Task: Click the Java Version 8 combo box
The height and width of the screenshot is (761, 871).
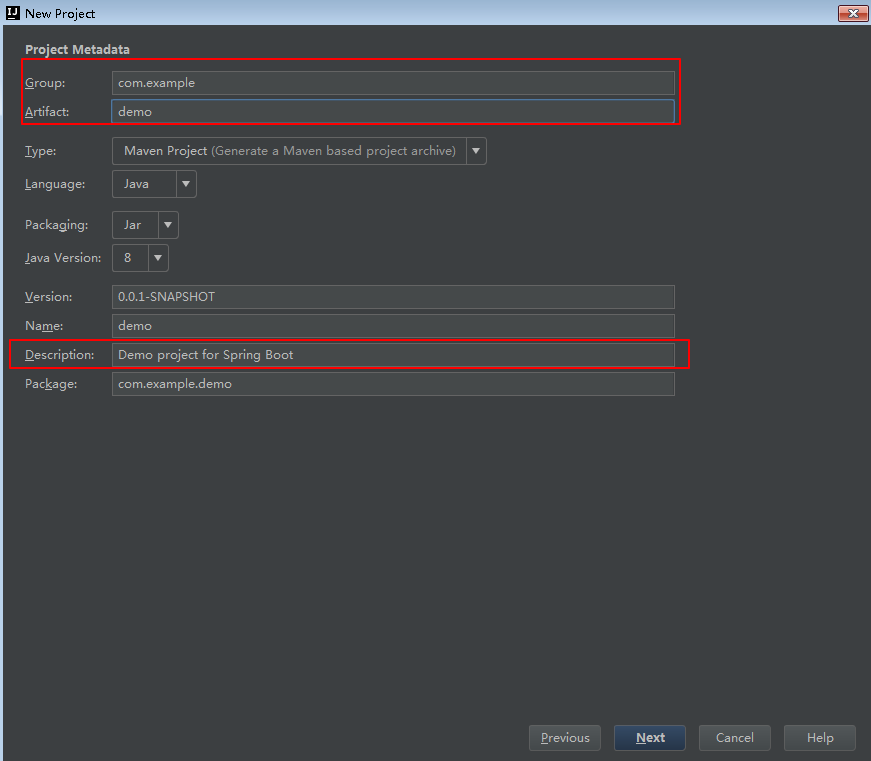Action: point(129,258)
